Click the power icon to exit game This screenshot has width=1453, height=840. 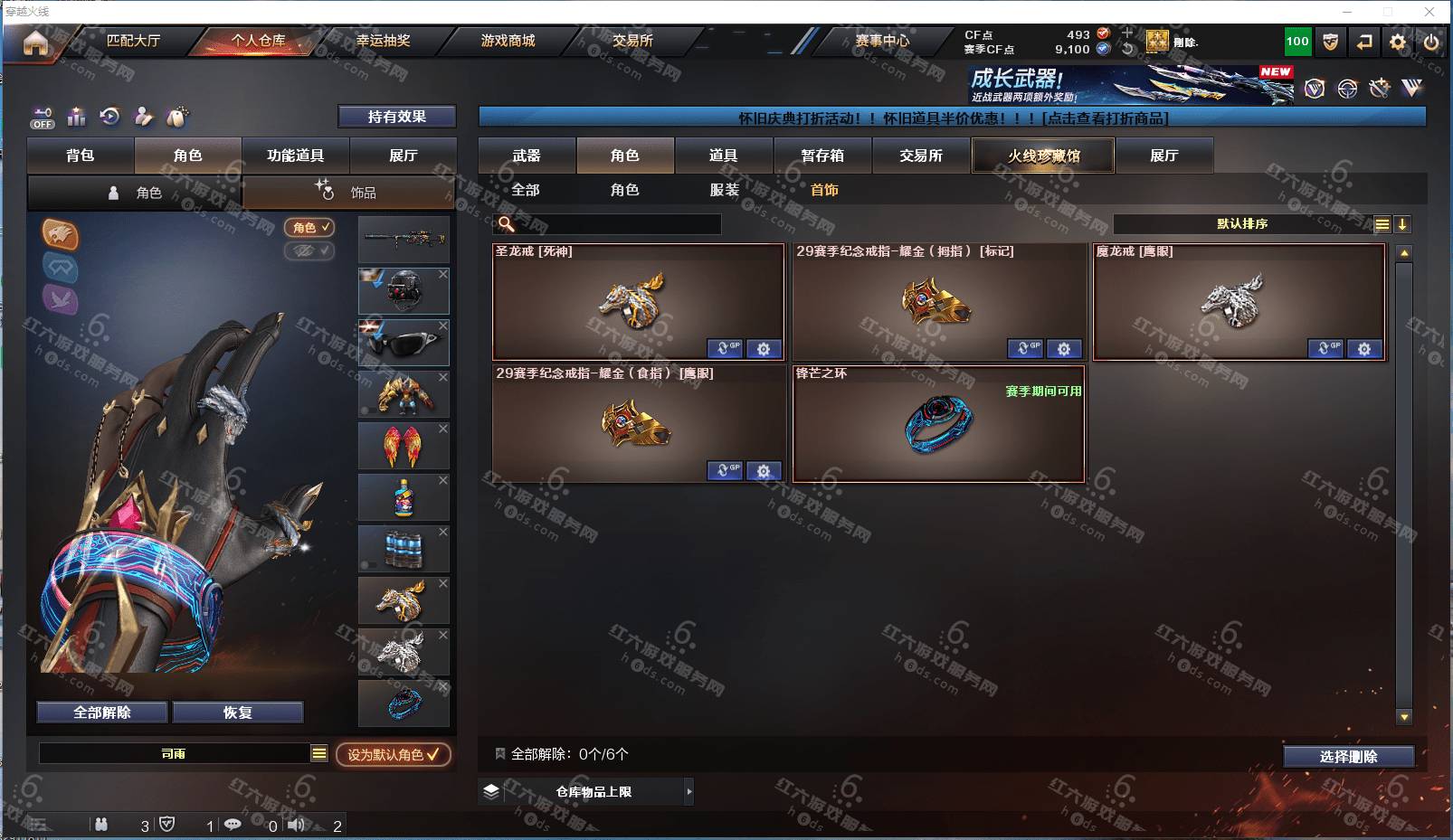[x=1430, y=42]
